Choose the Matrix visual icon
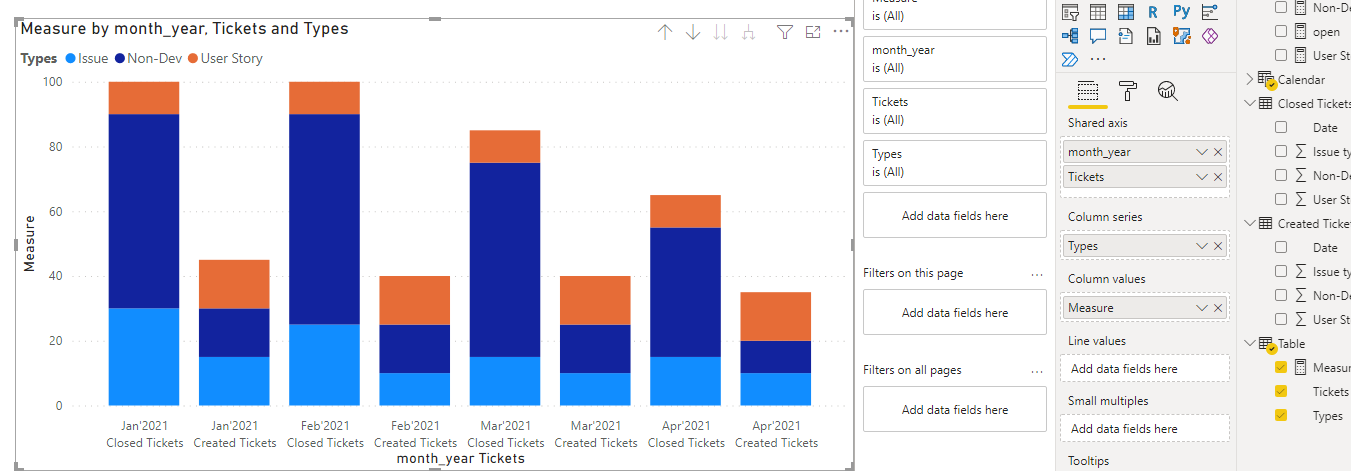 pyautogui.click(x=1126, y=13)
